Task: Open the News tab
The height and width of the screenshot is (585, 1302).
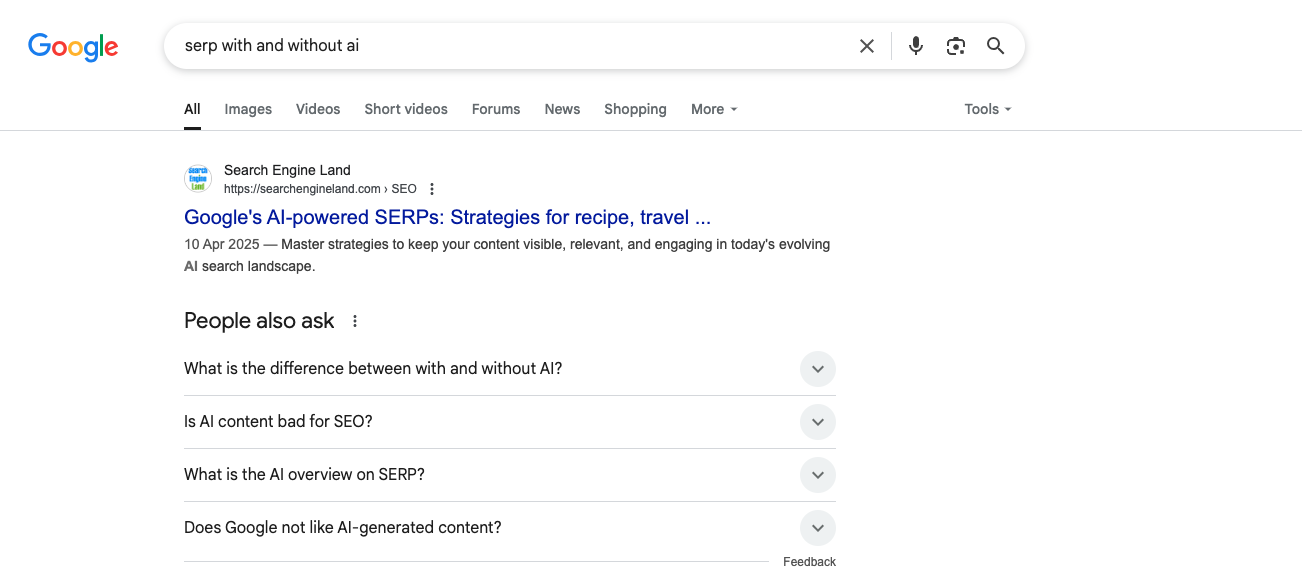Action: (x=562, y=109)
